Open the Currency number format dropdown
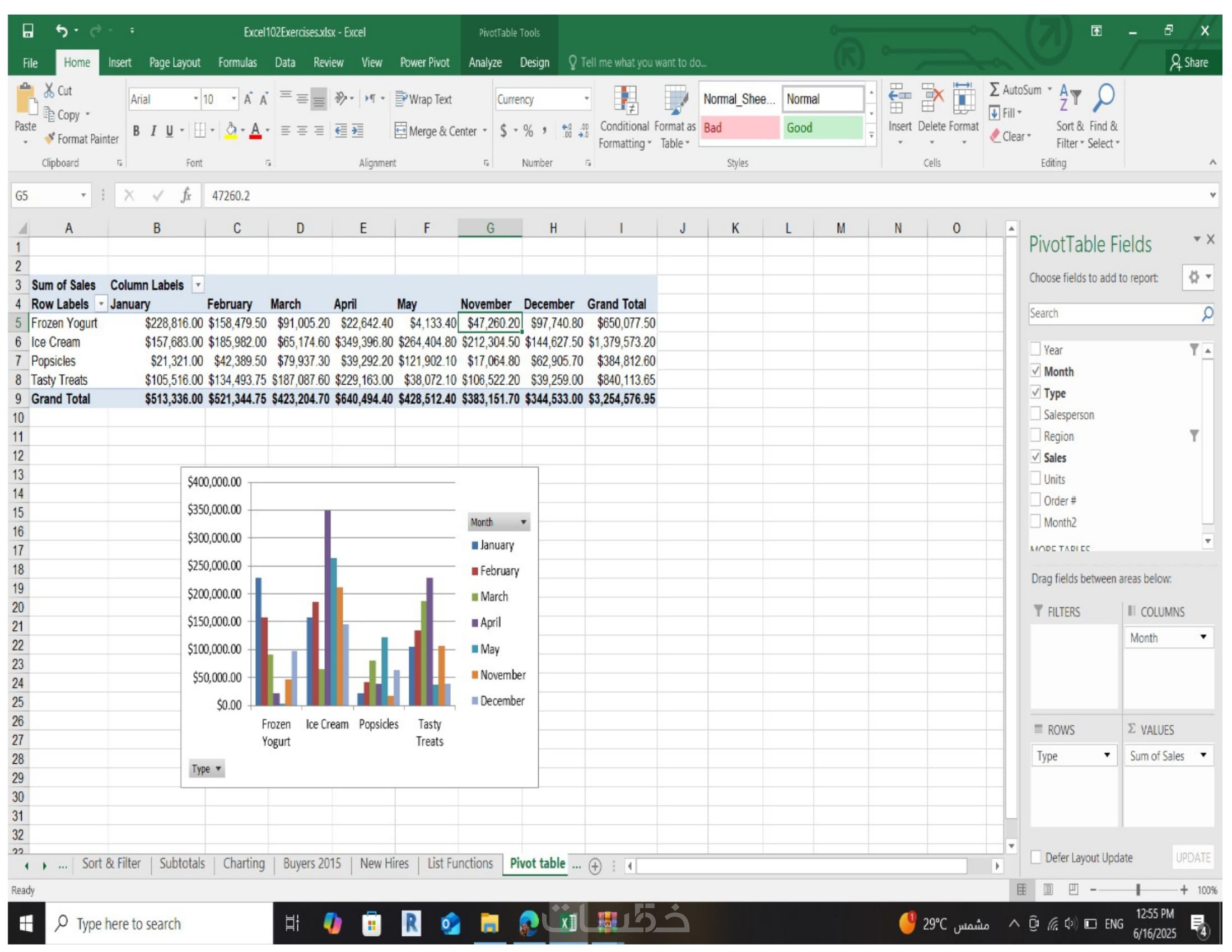The height and width of the screenshot is (952, 1232). 587,99
